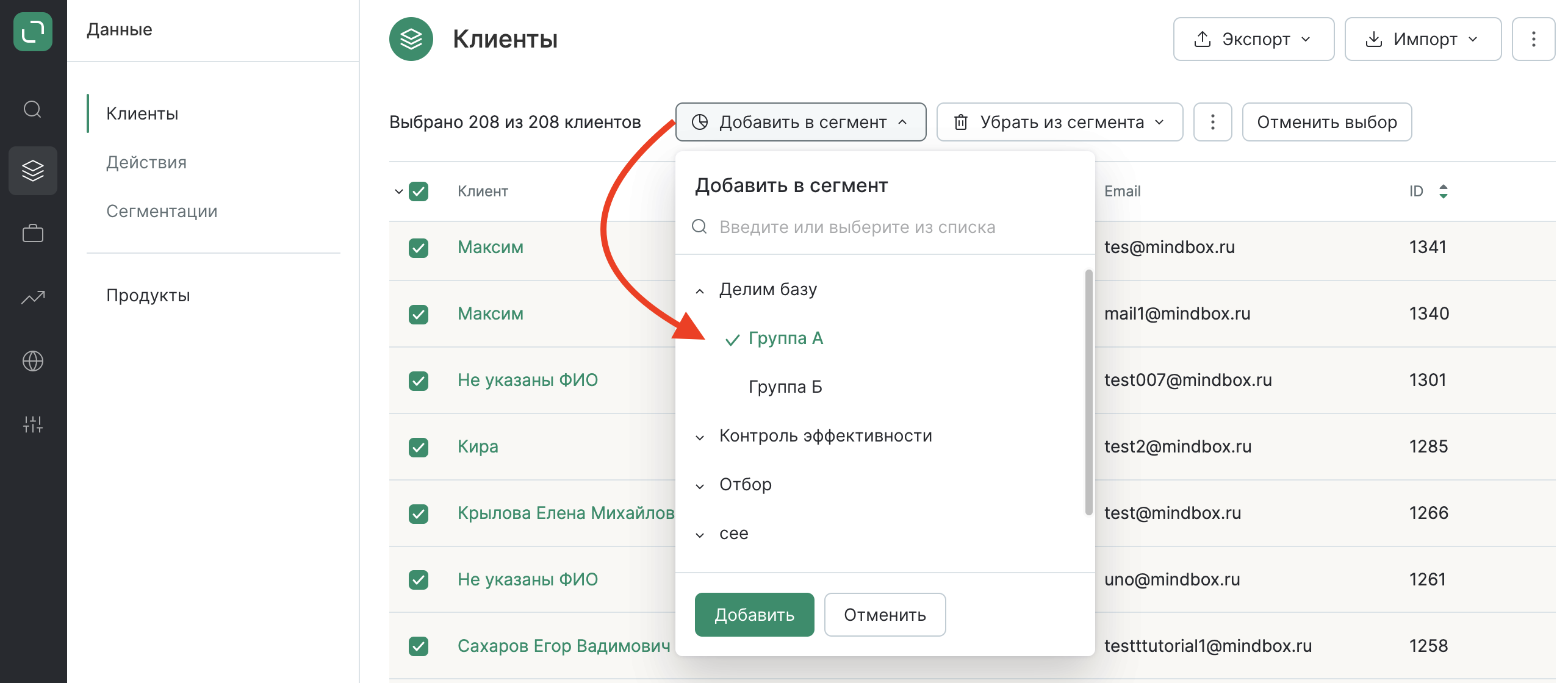Open the Убрать из сегмента dropdown
This screenshot has height=683, width=1568.
tap(1059, 122)
